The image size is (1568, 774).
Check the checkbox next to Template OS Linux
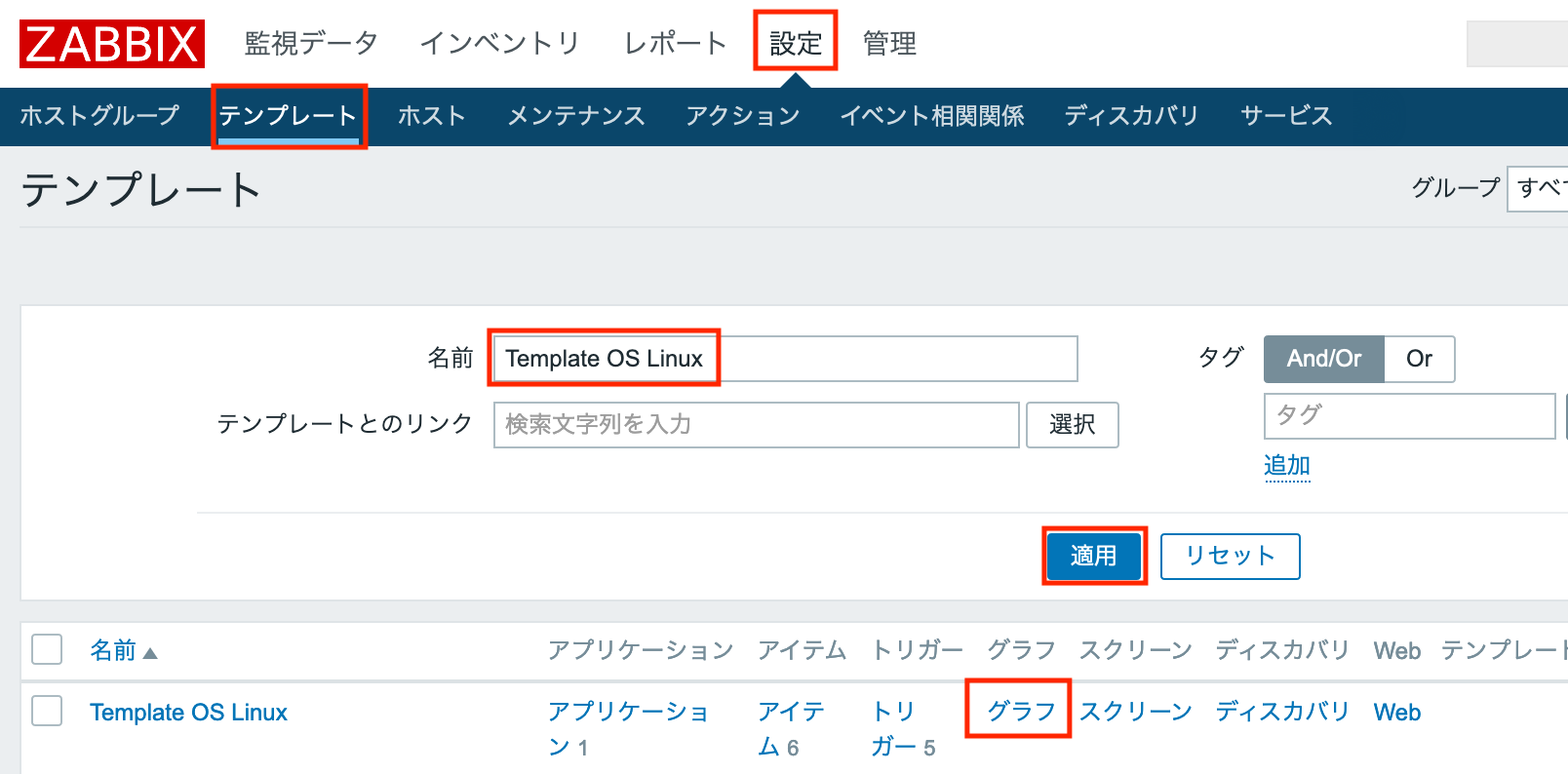(46, 712)
